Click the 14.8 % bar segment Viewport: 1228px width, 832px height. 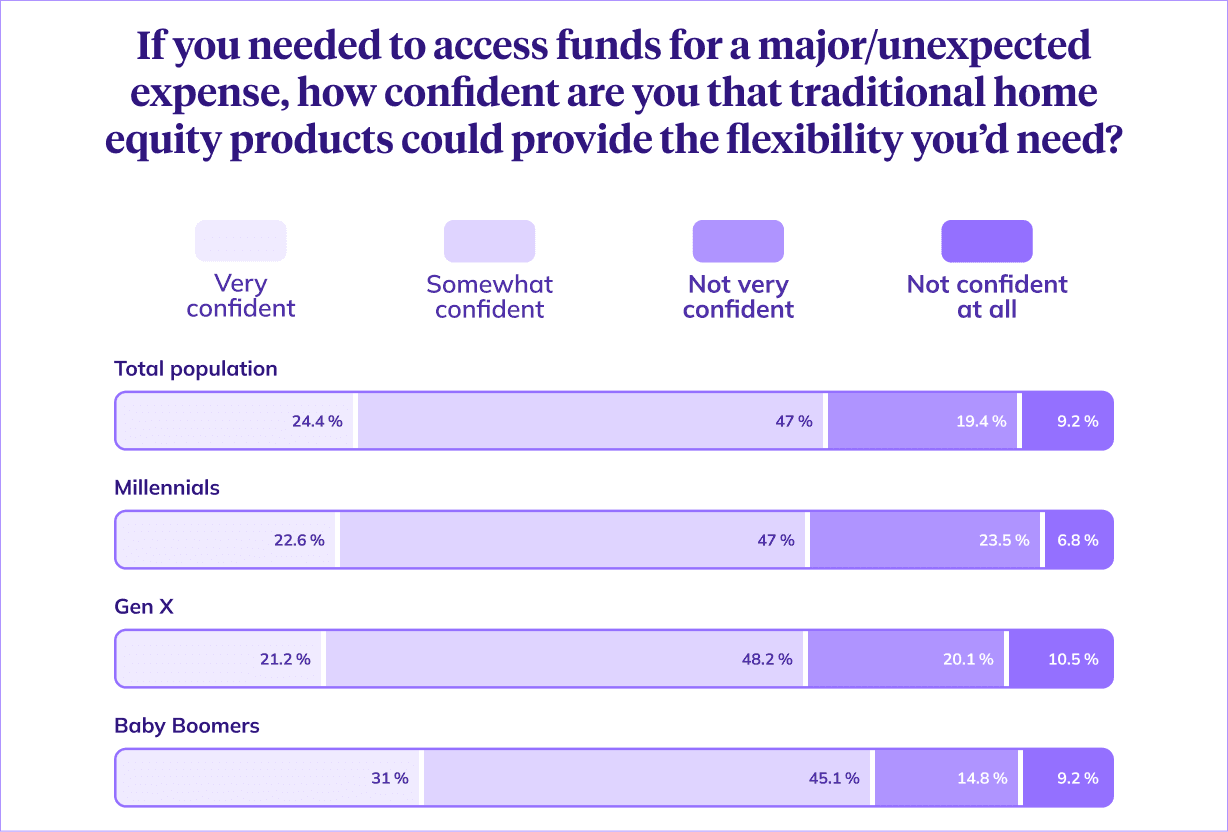947,778
